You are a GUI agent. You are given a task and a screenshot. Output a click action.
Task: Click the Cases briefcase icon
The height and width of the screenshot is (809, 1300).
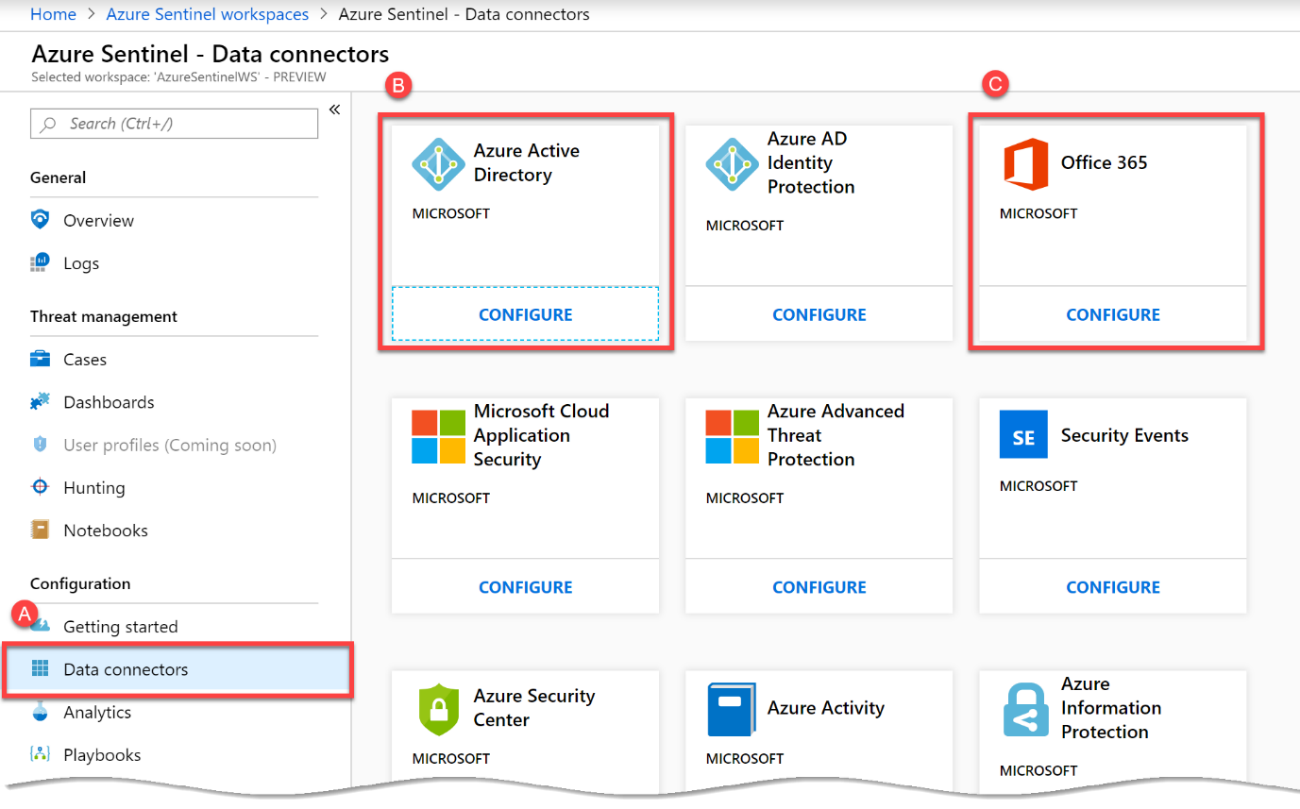(40, 359)
